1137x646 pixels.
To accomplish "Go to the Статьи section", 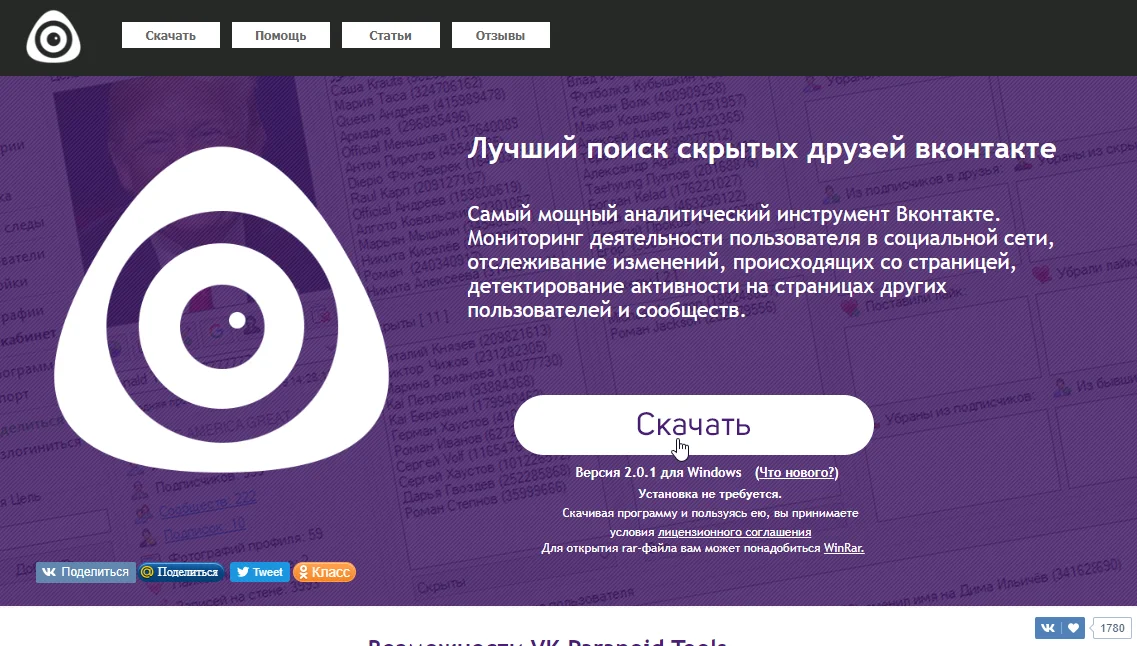I will [x=390, y=36].
